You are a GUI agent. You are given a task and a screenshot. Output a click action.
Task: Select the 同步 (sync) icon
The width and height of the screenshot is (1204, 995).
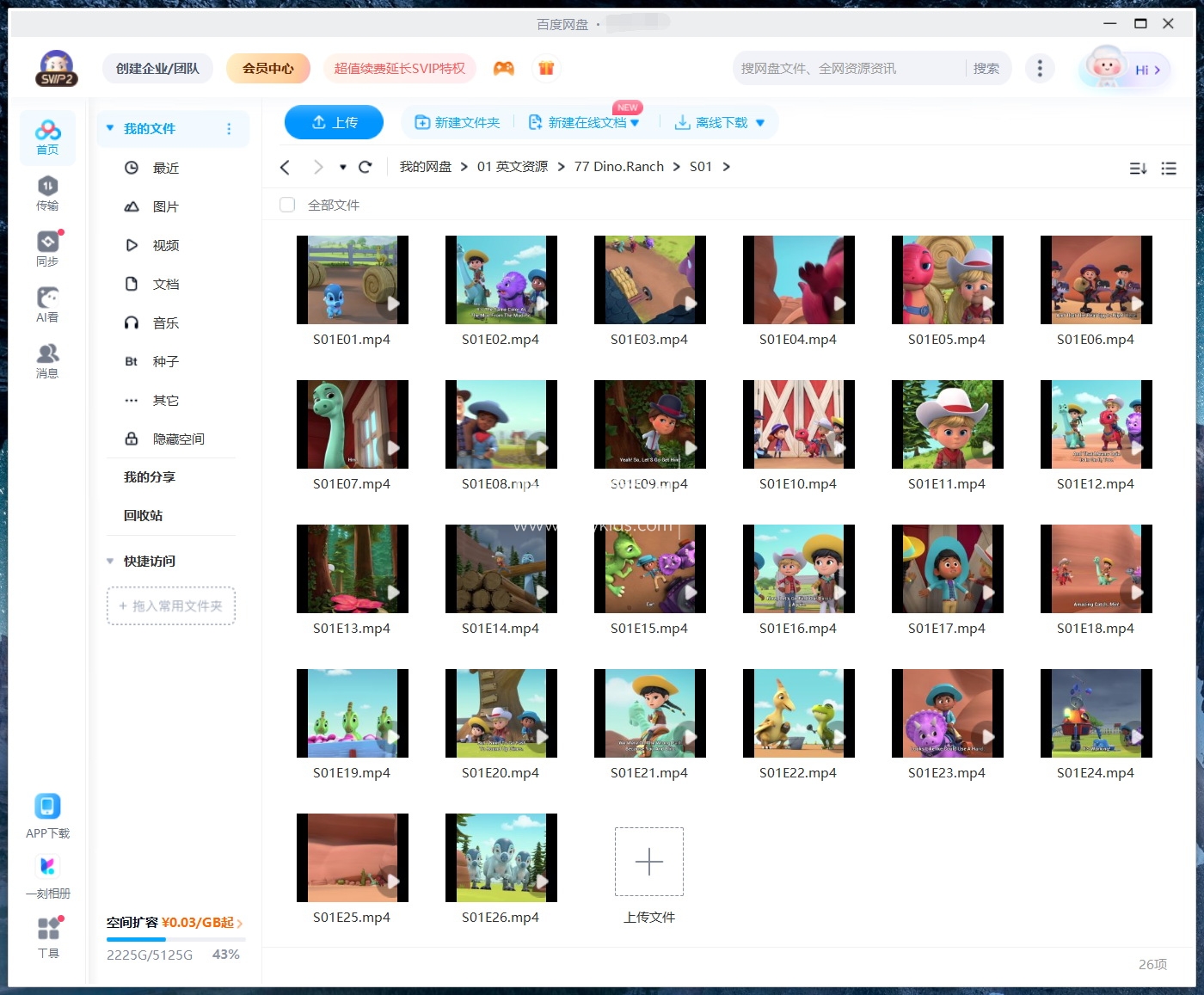pyautogui.click(x=47, y=248)
